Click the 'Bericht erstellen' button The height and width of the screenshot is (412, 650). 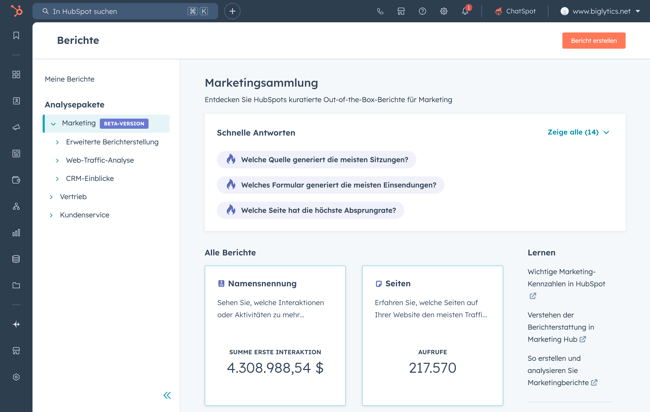[x=594, y=41]
